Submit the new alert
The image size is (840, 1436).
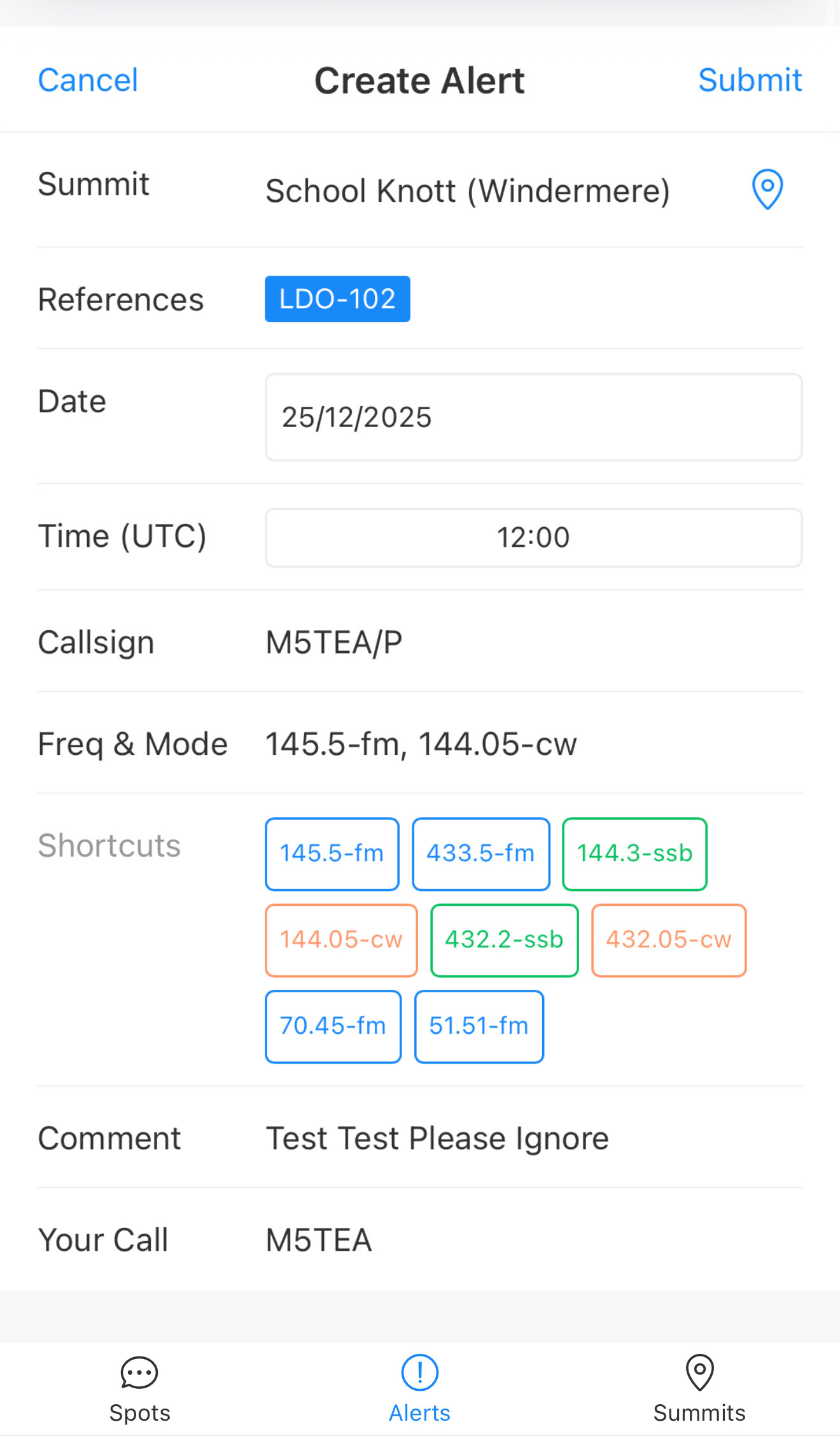750,80
